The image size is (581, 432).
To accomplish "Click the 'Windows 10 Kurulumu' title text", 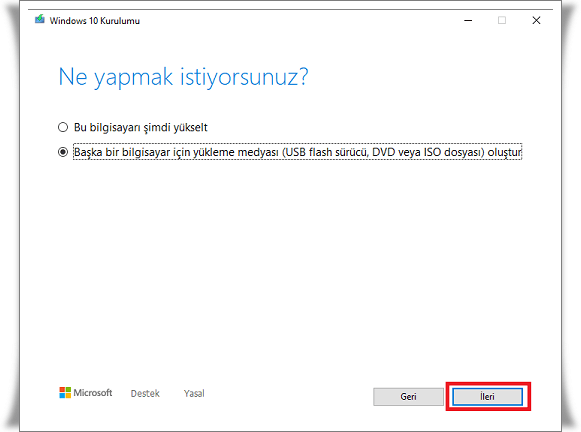I will pyautogui.click(x=95, y=21).
